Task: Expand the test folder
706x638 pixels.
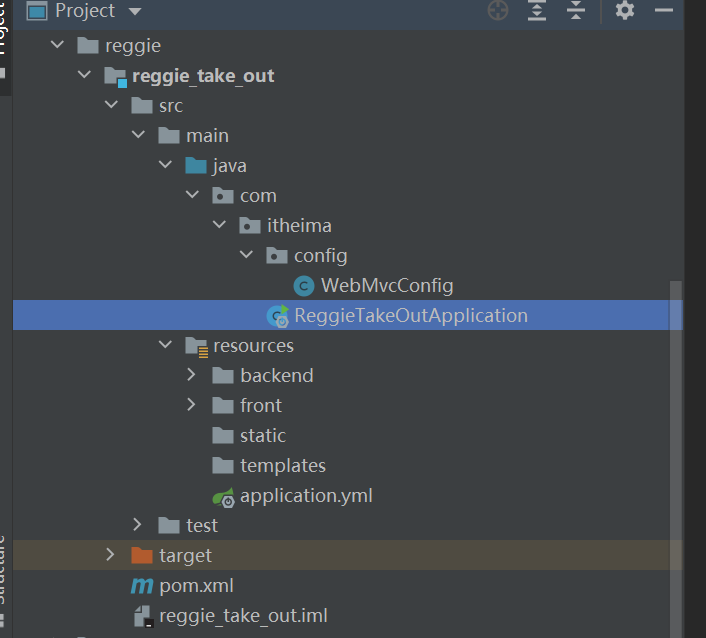Action: click(138, 525)
